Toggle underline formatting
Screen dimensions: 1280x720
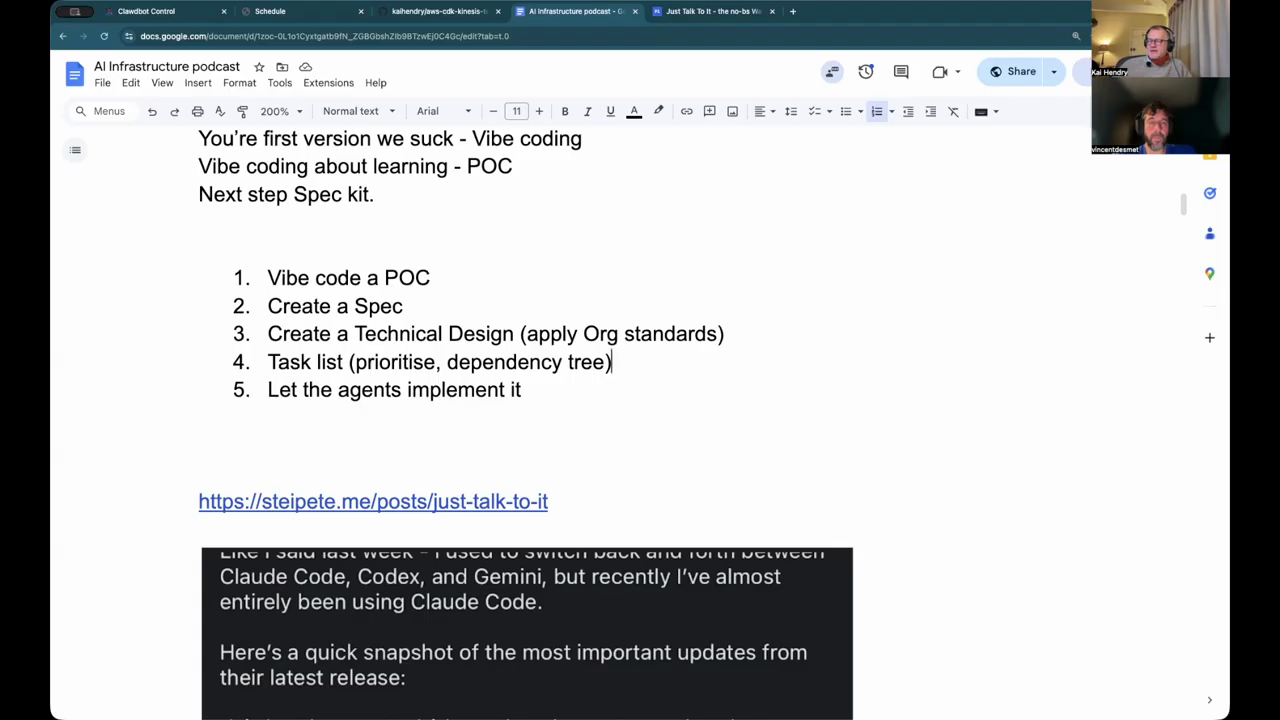610,111
